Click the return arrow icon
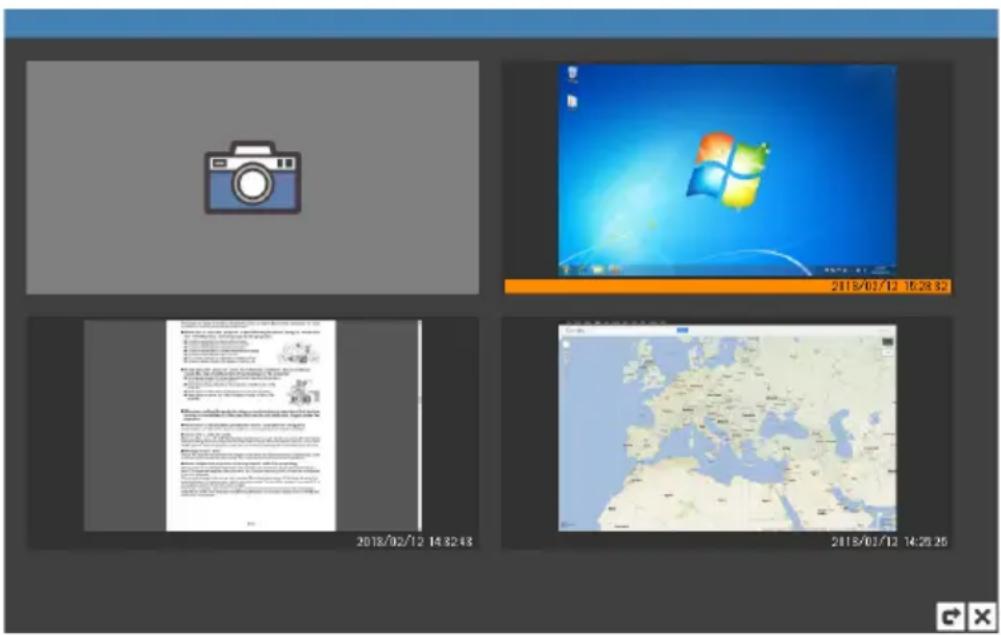Viewport: 1001px width, 635px height. coord(951,616)
